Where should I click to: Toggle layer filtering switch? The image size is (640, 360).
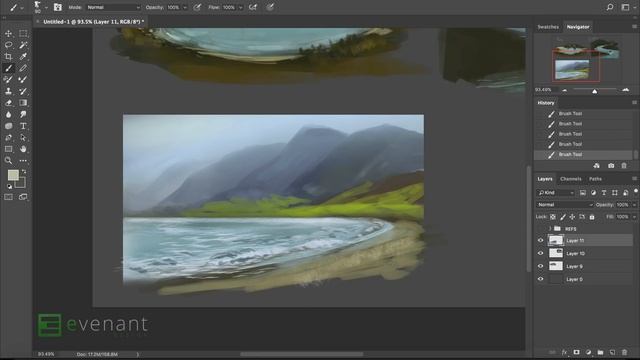point(636,191)
